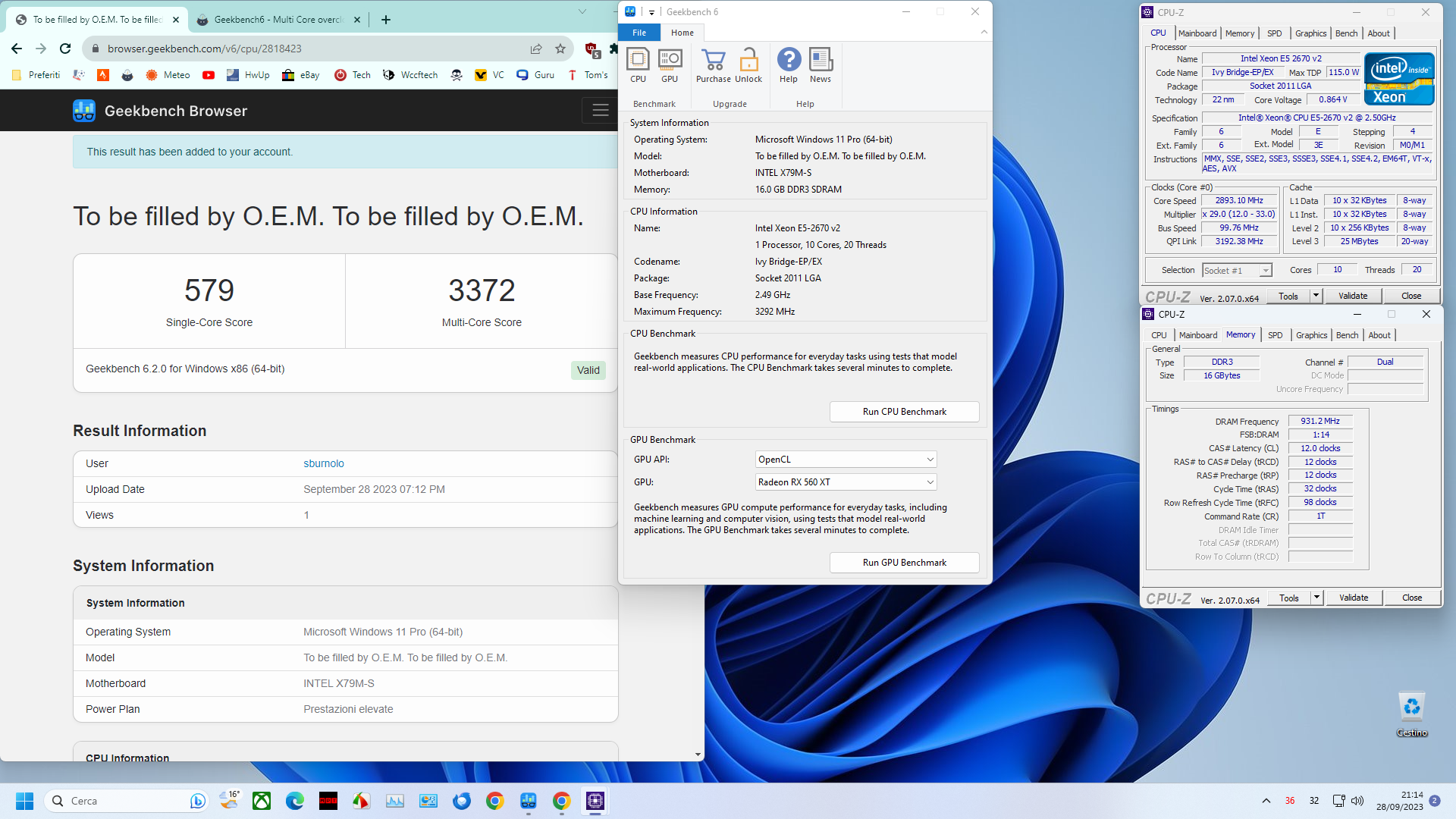The width and height of the screenshot is (1456, 819).
Task: Click the Valid badge on the result
Action: click(588, 370)
